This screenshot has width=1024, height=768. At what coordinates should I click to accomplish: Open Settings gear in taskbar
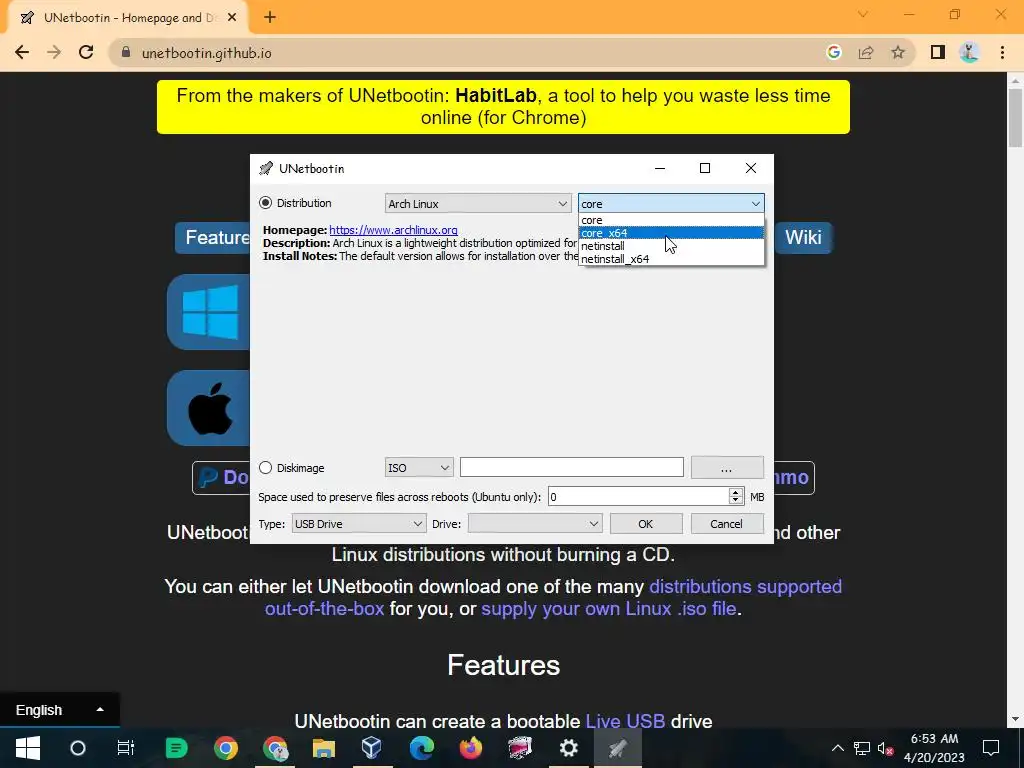click(x=569, y=748)
